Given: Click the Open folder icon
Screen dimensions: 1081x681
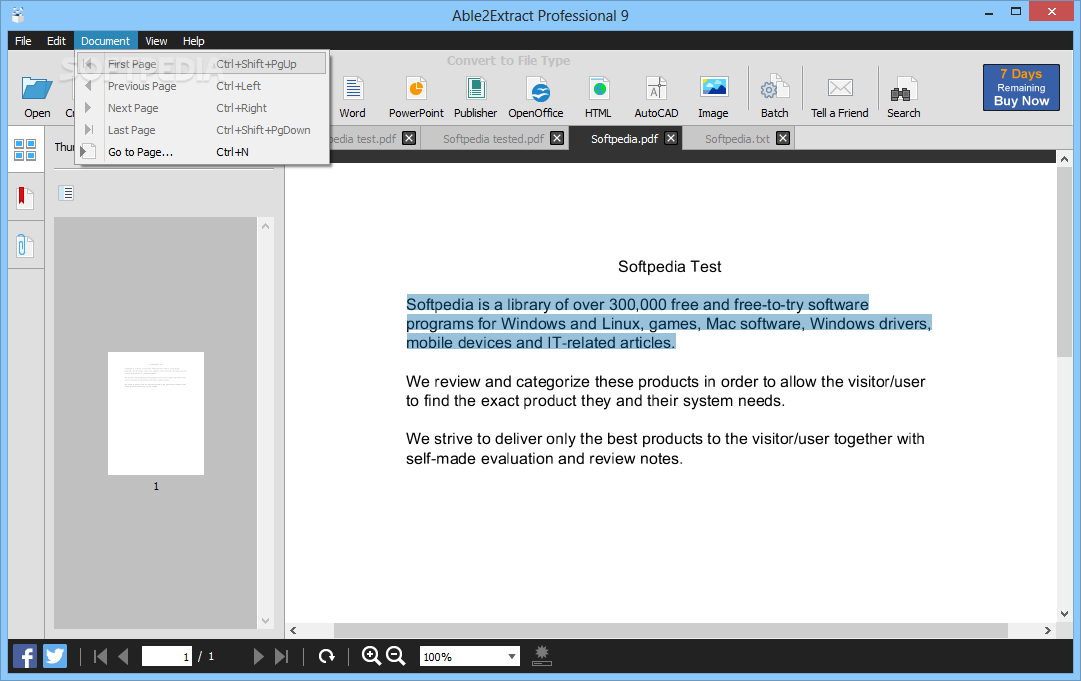Looking at the screenshot, I should click(x=37, y=88).
